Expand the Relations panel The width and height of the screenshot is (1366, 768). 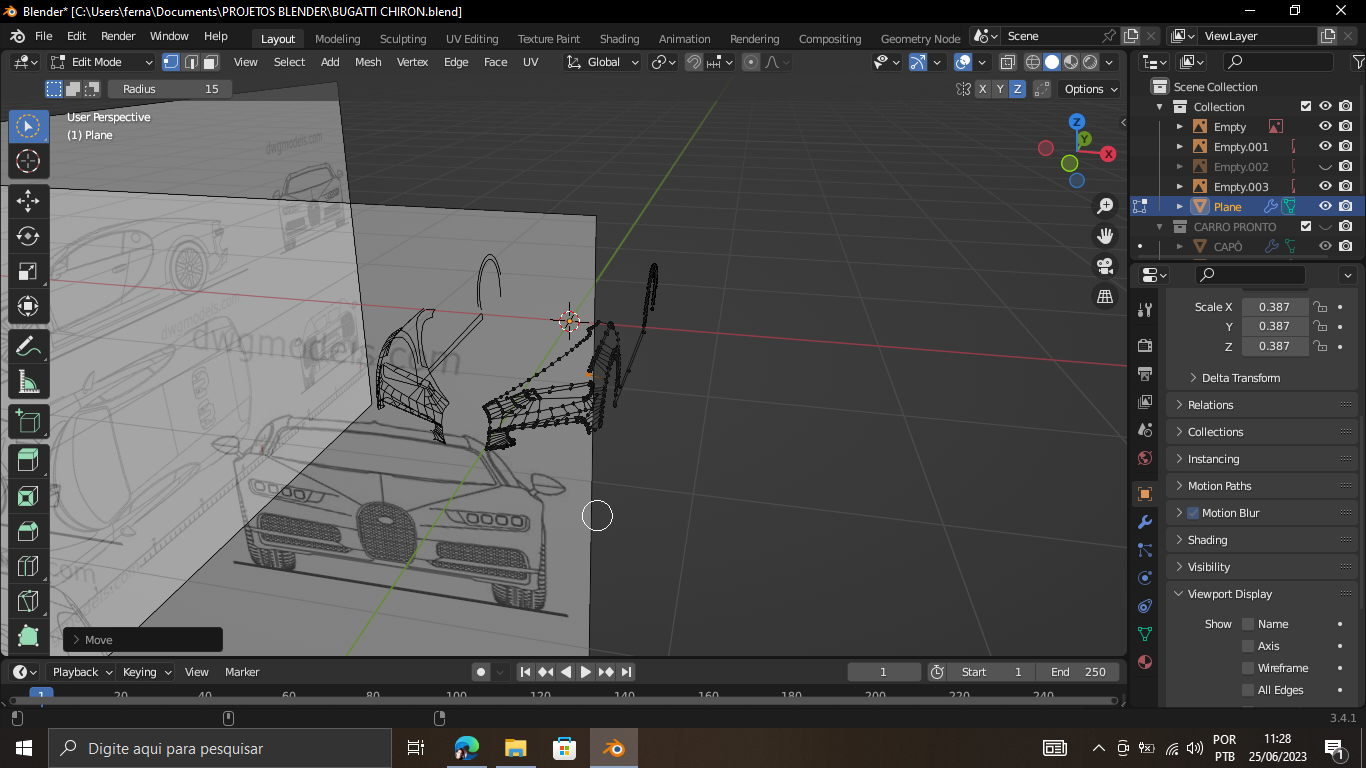click(1210, 405)
